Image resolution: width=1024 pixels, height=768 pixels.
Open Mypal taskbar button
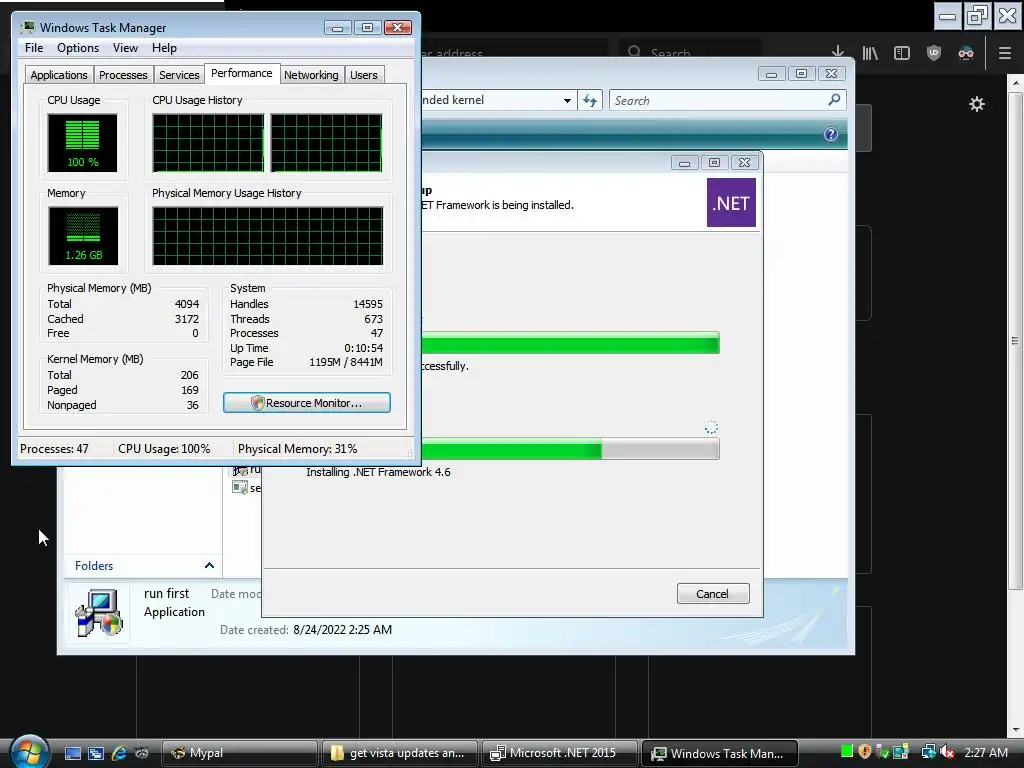point(240,753)
